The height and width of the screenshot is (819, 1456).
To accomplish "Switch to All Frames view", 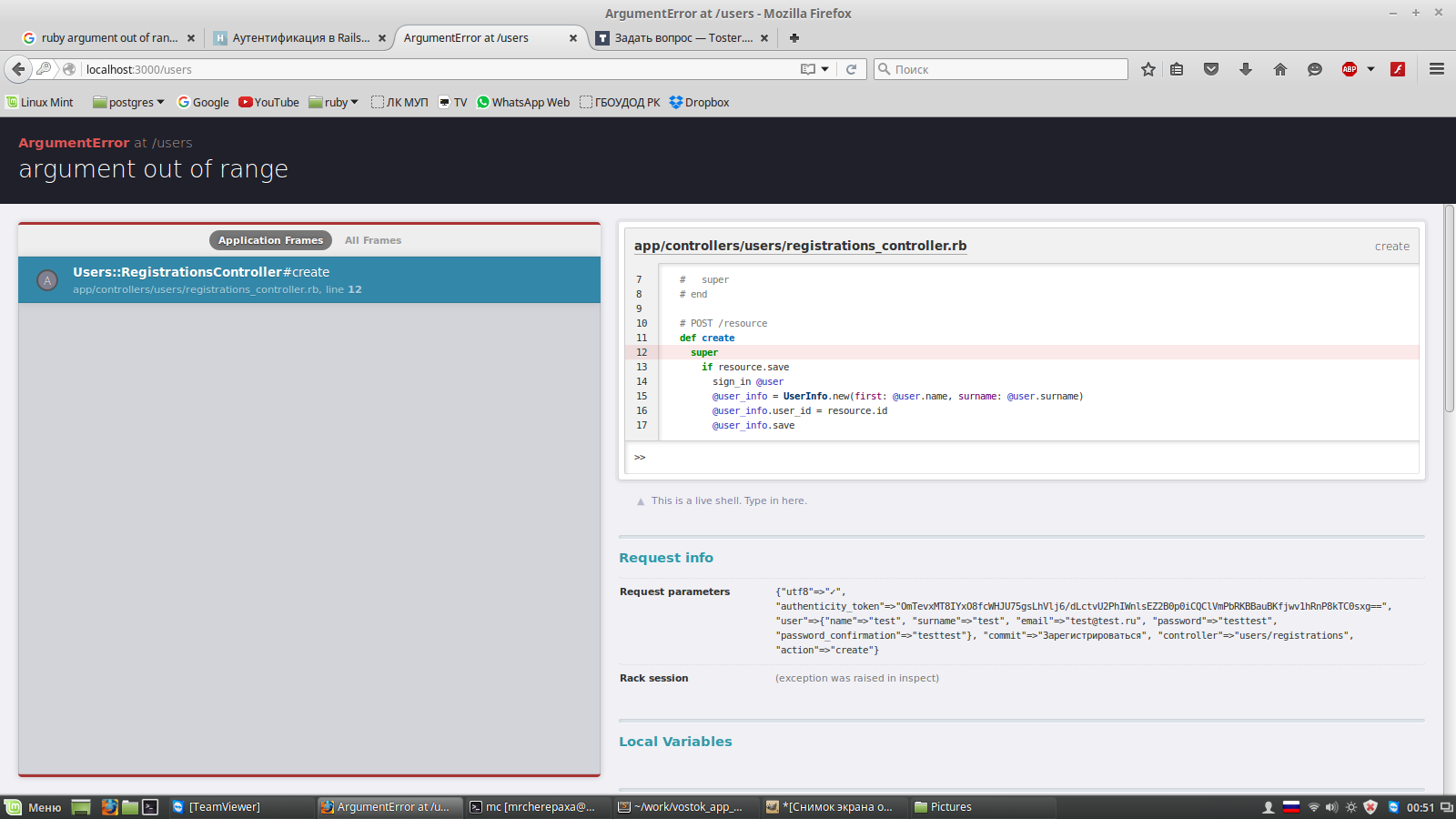I will point(373,240).
